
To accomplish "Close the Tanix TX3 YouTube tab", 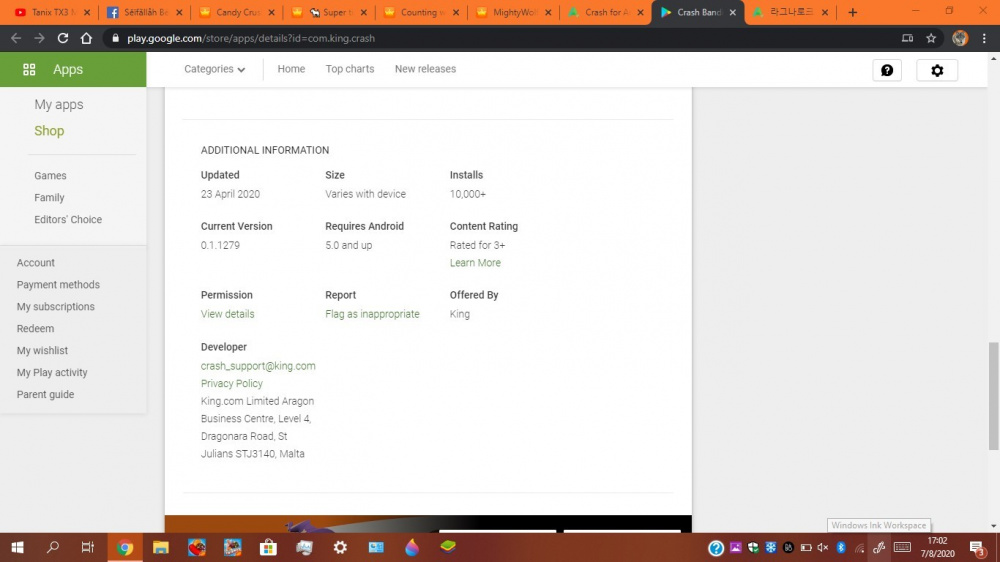I will point(87,12).
